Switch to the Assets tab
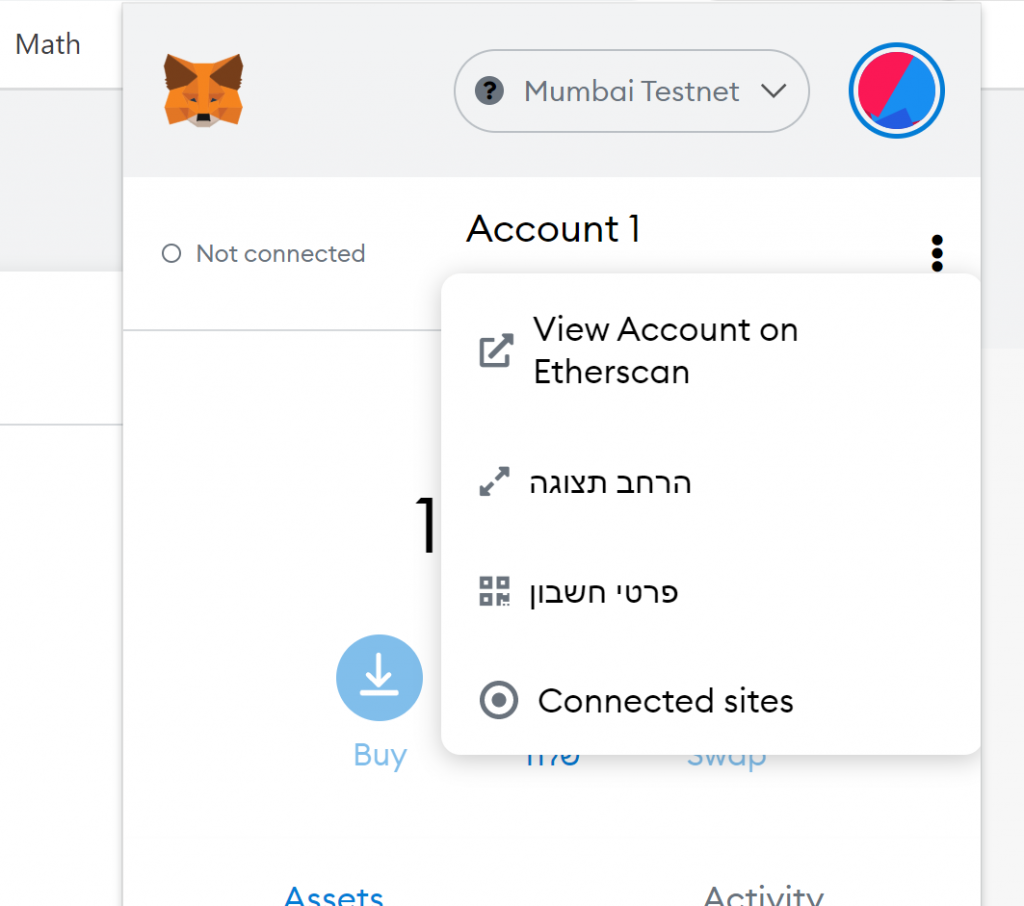This screenshot has width=1024, height=906. point(334,894)
